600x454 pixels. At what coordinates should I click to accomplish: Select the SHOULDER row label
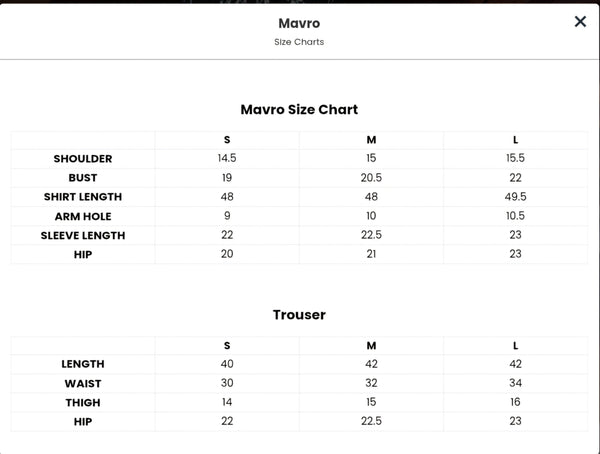pyautogui.click(x=83, y=159)
